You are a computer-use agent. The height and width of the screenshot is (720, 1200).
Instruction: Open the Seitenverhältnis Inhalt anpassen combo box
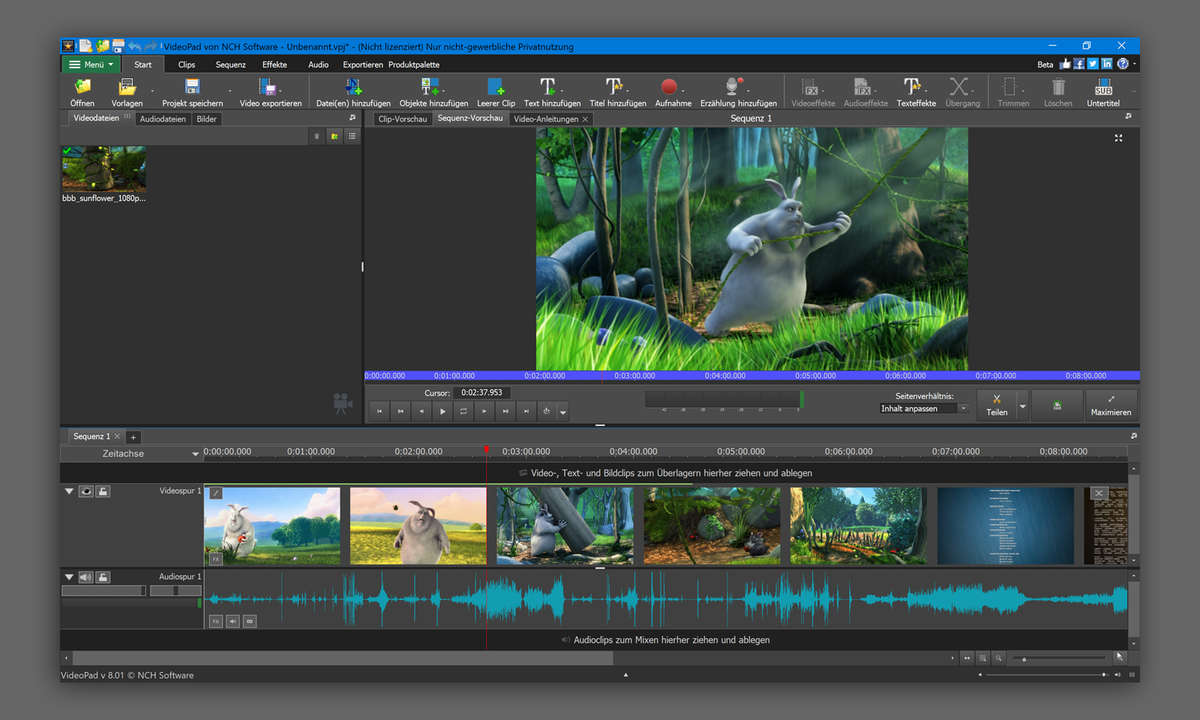(x=925, y=408)
